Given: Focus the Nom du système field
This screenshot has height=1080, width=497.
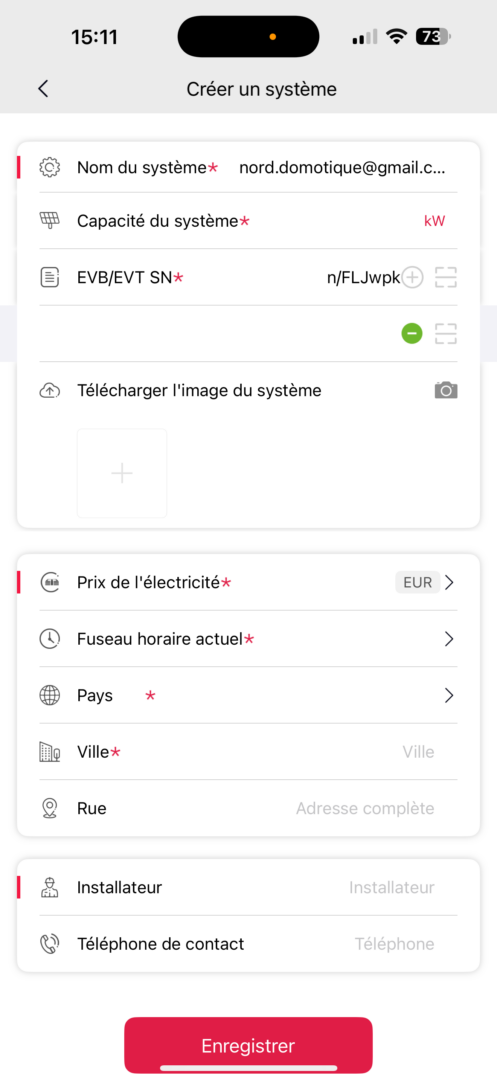Looking at the screenshot, I should click(x=342, y=167).
